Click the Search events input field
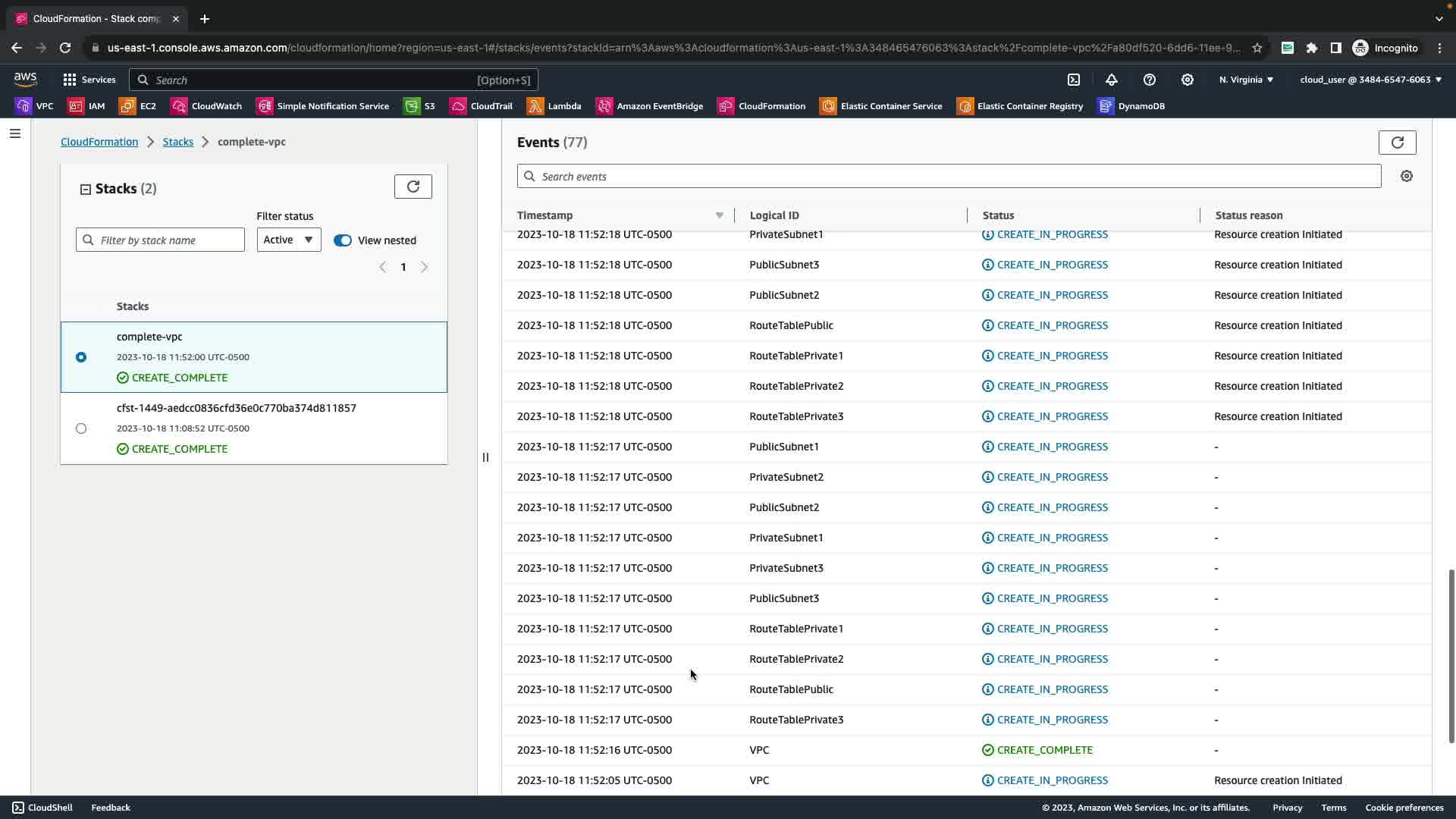This screenshot has width=1456, height=819. pyautogui.click(x=948, y=177)
